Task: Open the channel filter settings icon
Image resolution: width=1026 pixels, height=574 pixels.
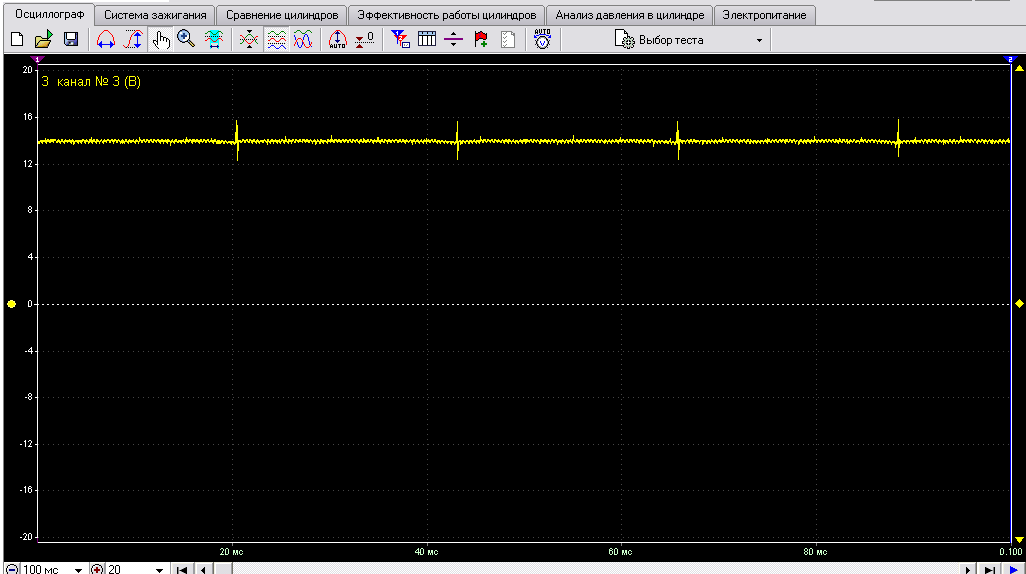Action: pyautogui.click(x=400, y=40)
